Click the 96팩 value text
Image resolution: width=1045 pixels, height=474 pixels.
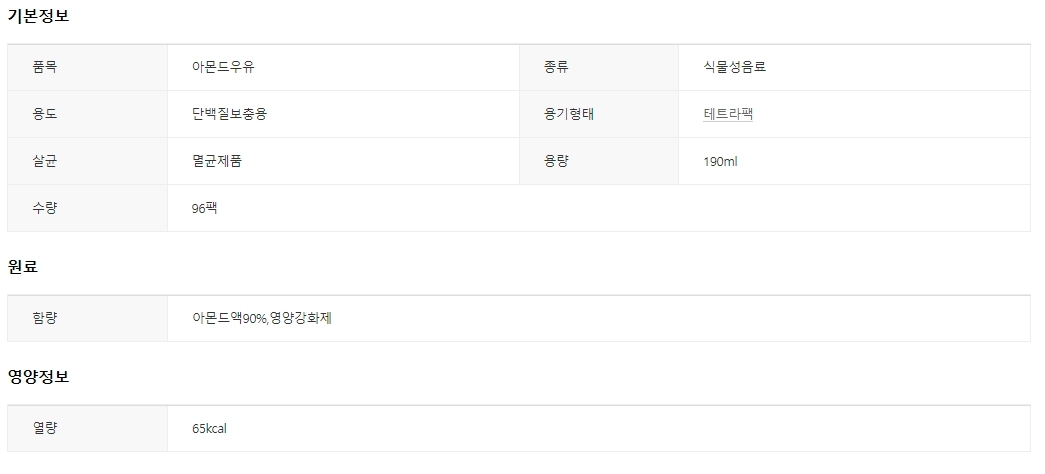(x=205, y=208)
